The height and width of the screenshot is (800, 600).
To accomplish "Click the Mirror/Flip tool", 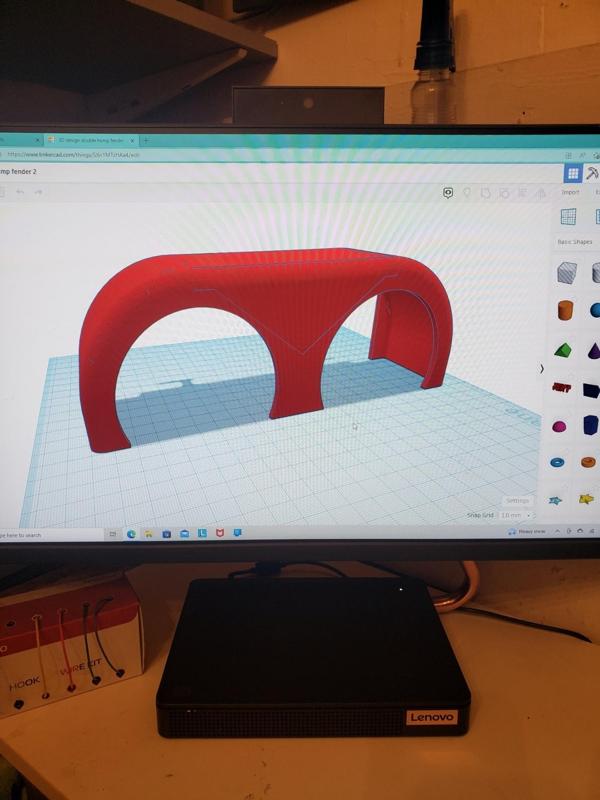I will [x=540, y=193].
